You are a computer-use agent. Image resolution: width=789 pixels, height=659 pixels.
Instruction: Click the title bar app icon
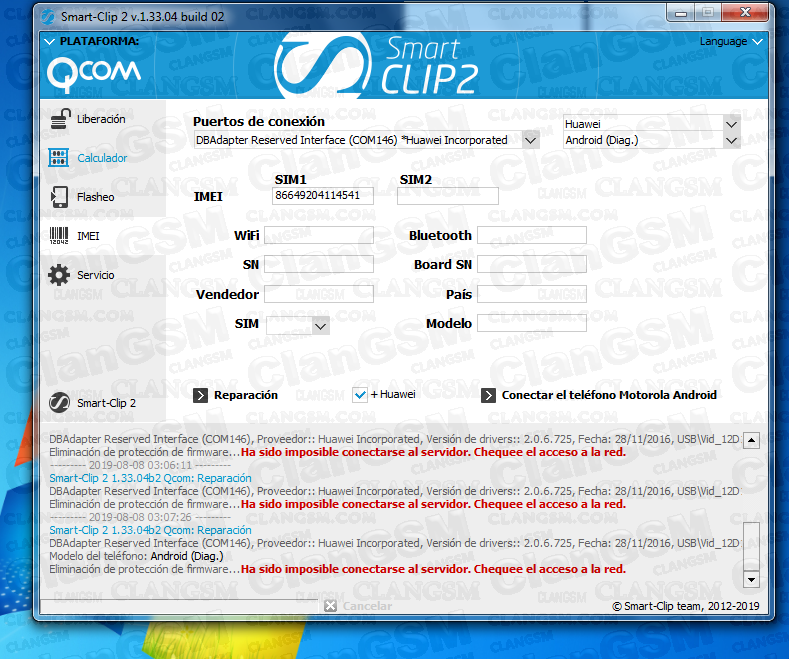point(48,17)
